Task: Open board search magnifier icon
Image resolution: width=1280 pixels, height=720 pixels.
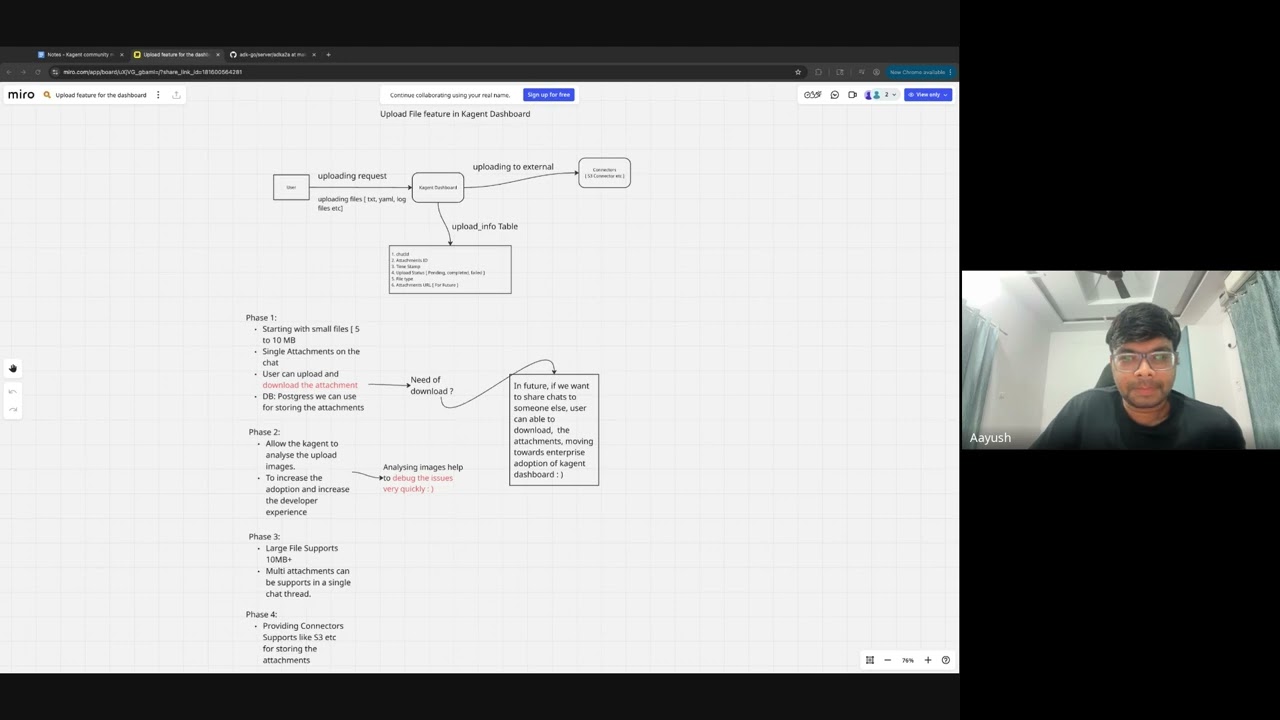Action: coord(47,95)
